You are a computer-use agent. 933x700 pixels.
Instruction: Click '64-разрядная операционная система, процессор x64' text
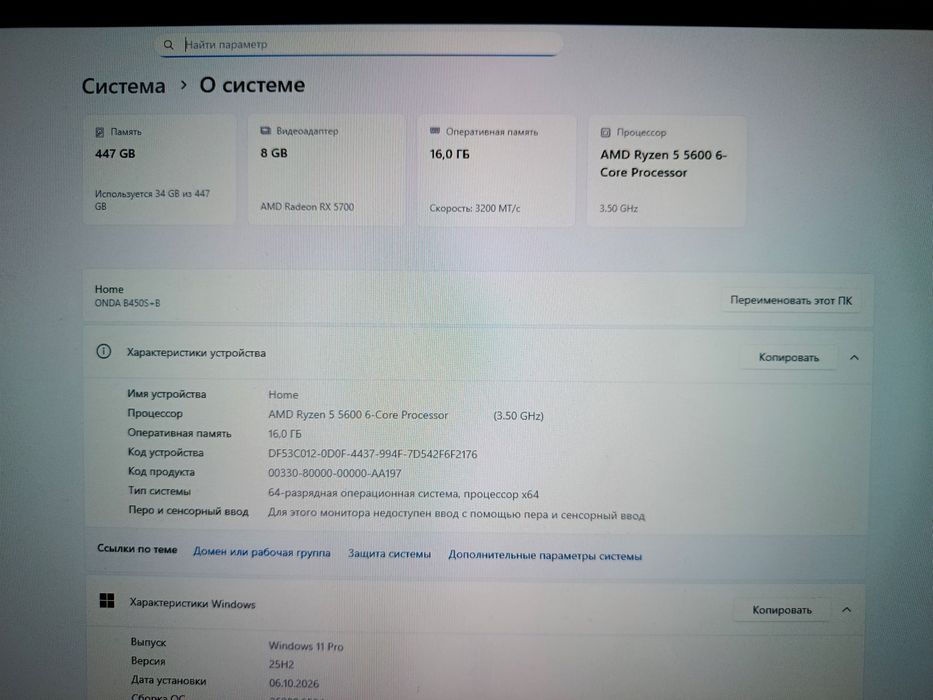click(403, 493)
